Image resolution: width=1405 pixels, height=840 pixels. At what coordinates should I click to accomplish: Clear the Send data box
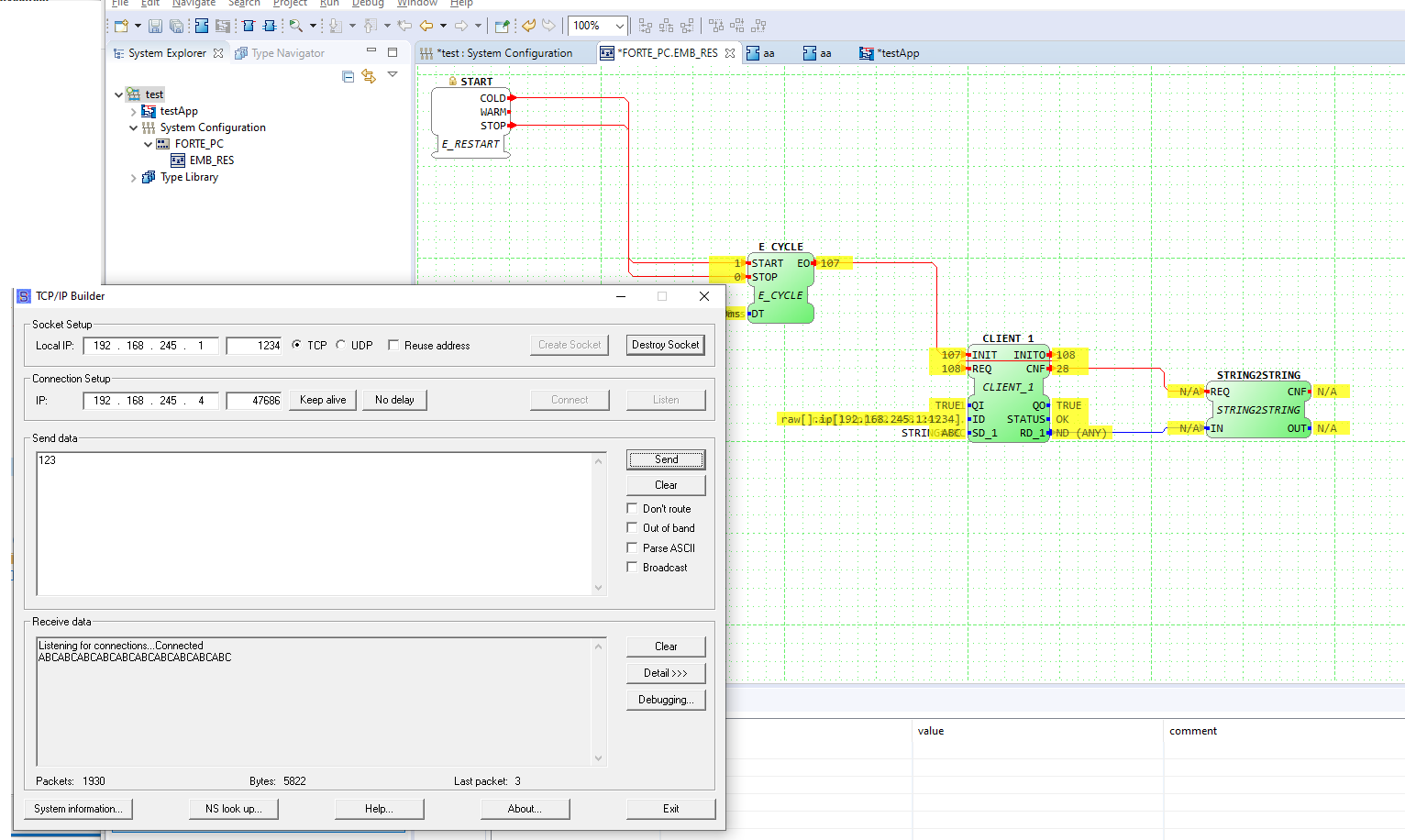(666, 485)
